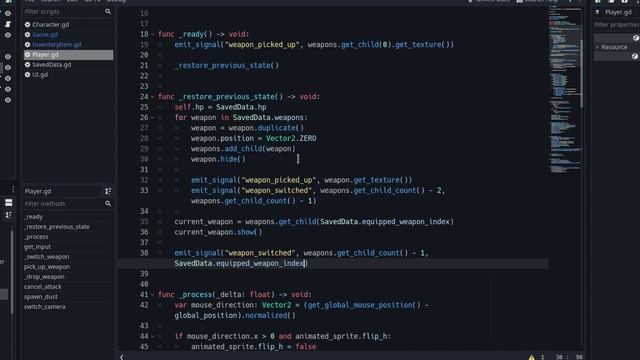The width and height of the screenshot is (640, 360).
Task: Fold the _process function at line 41
Action: click(153, 295)
